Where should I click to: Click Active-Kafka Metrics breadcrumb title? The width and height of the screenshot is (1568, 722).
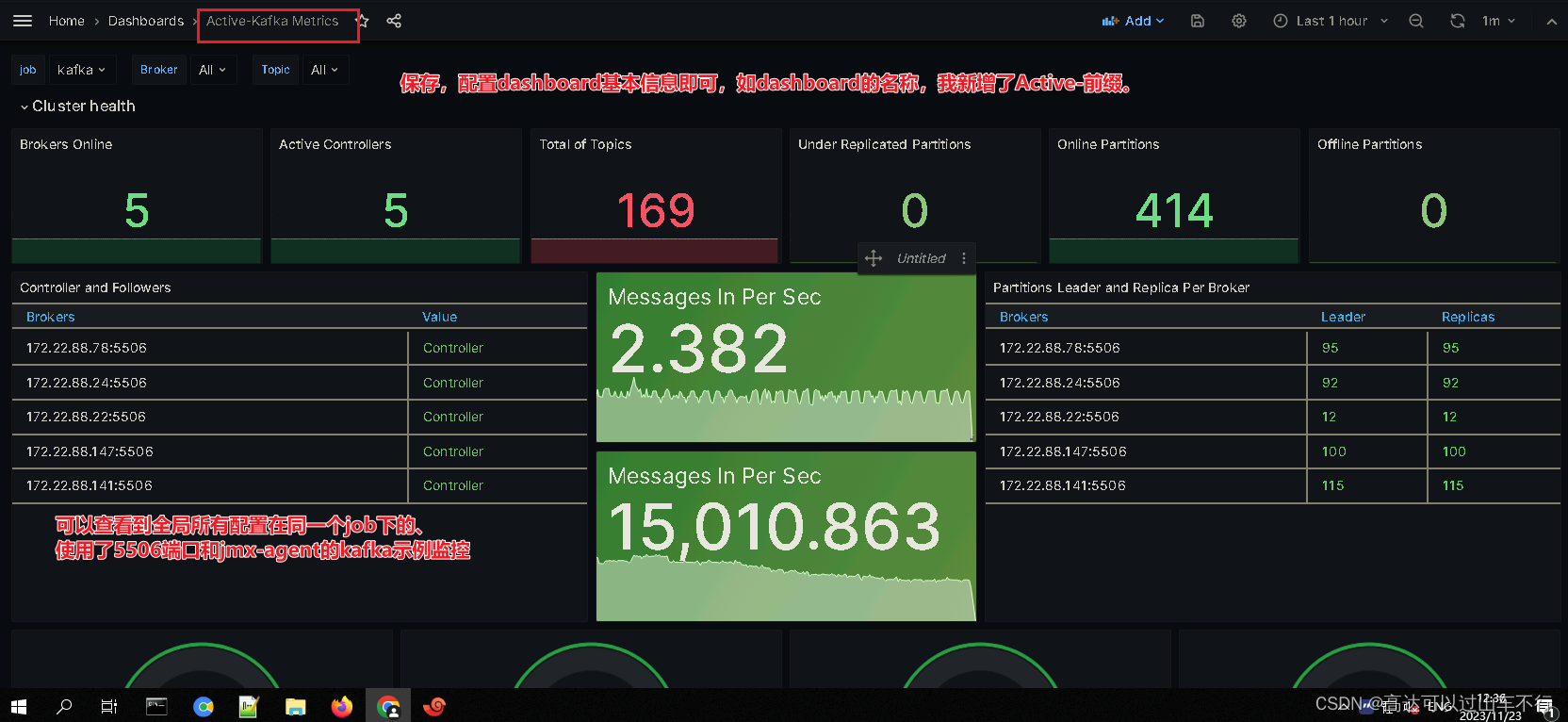click(272, 21)
